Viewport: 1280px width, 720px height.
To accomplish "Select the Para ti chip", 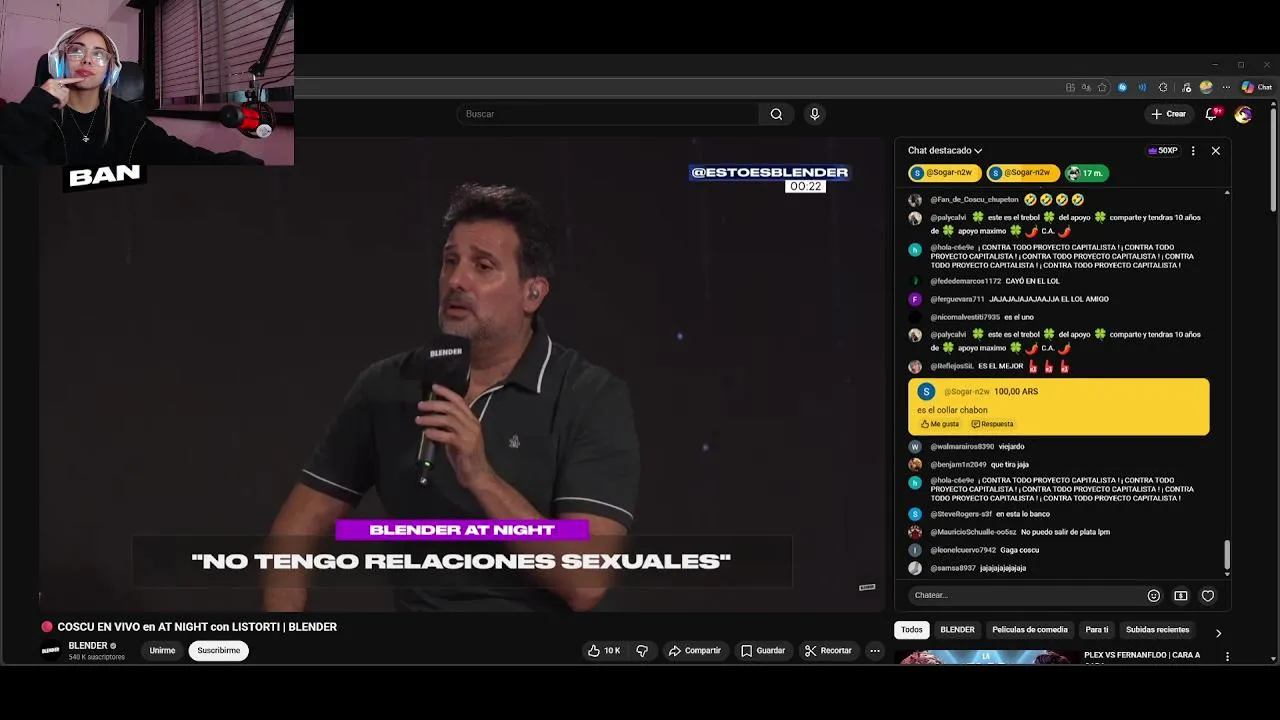I will 1097,630.
